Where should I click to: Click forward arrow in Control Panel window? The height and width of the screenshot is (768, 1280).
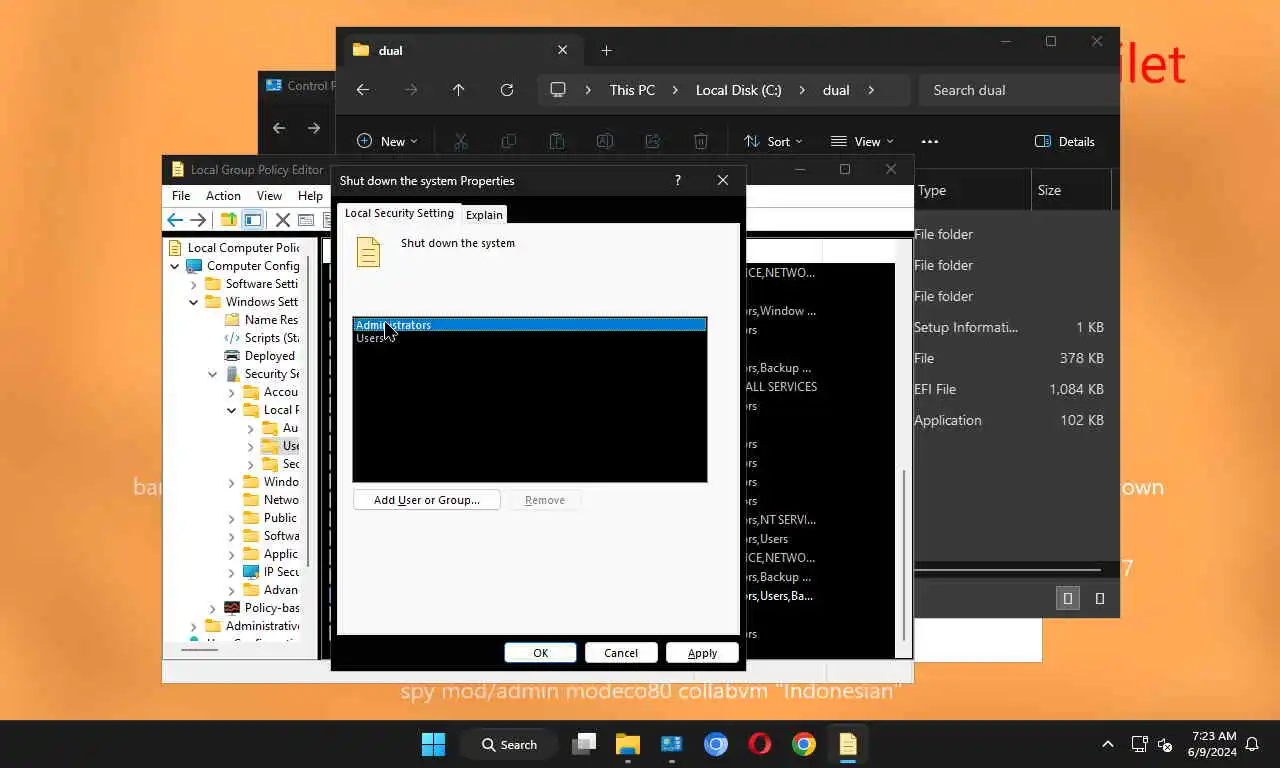[314, 128]
